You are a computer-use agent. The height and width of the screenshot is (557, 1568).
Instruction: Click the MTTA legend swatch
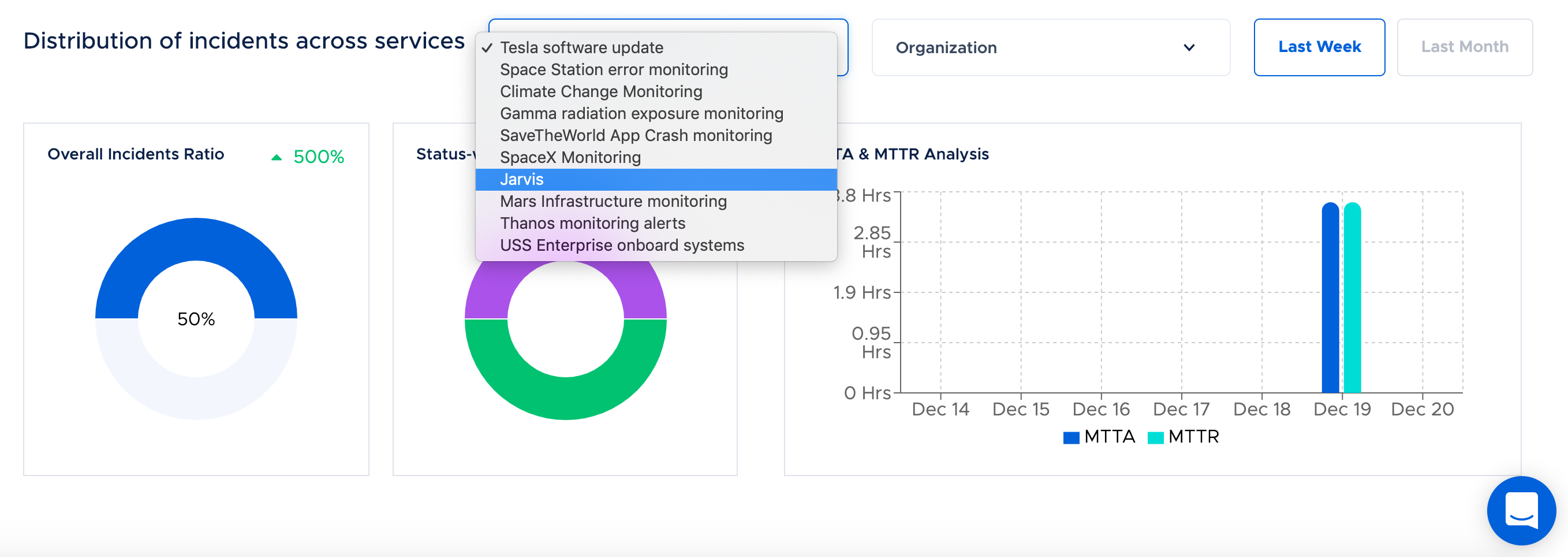pyautogui.click(x=1071, y=437)
